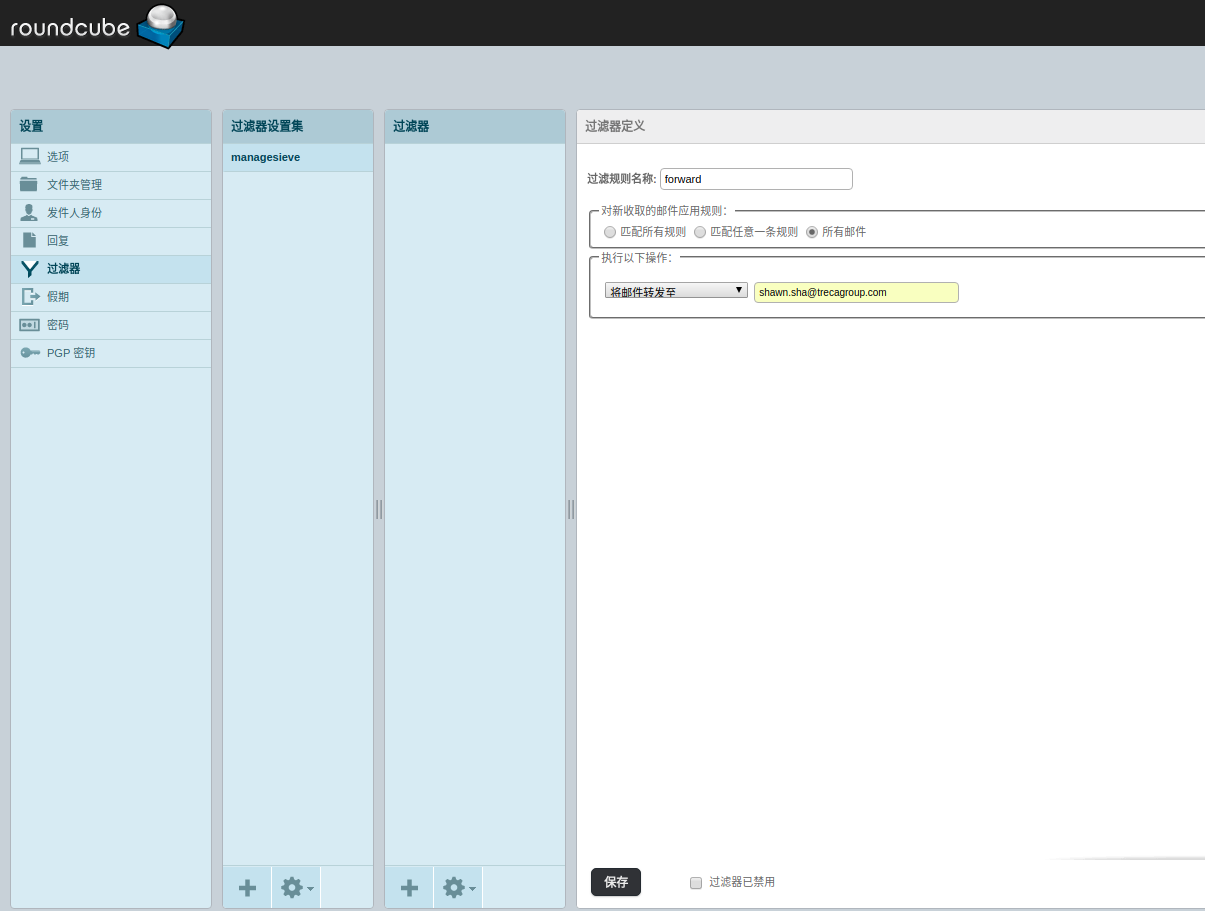The image size is (1205, 911).
Task: Select the 过滤器 filters section
Action: [x=61, y=268]
